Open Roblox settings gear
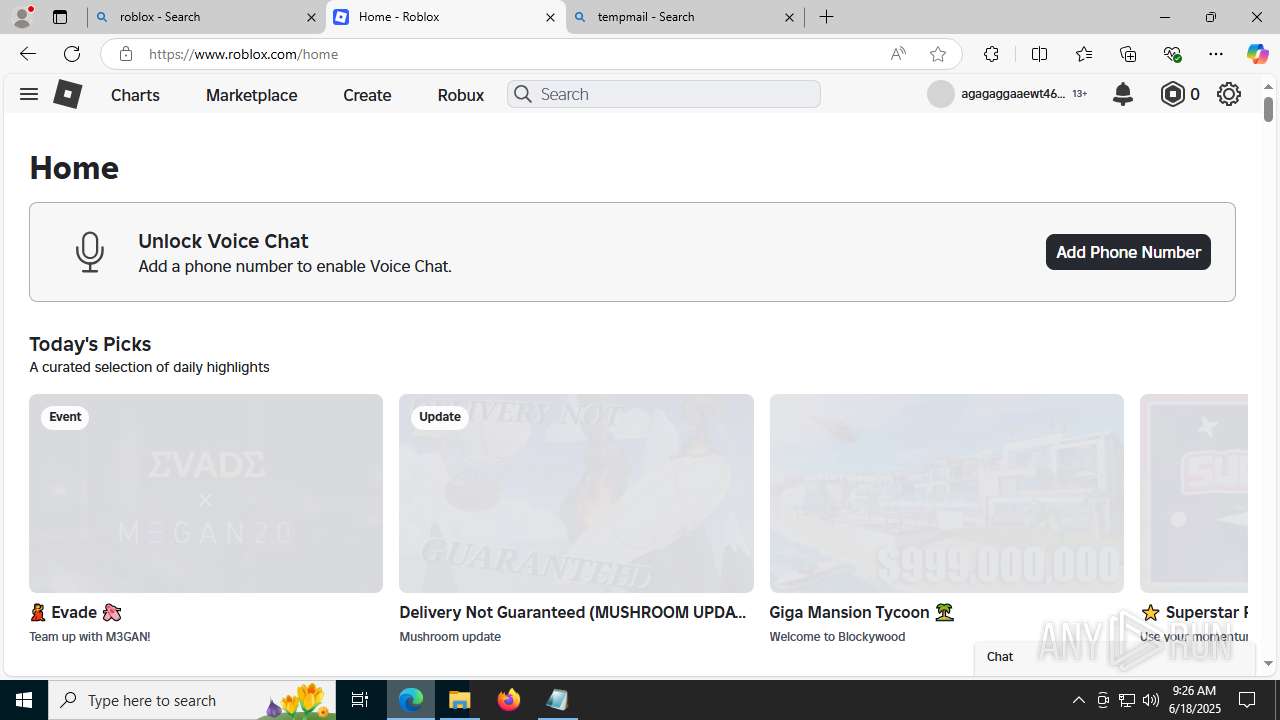 tap(1229, 94)
